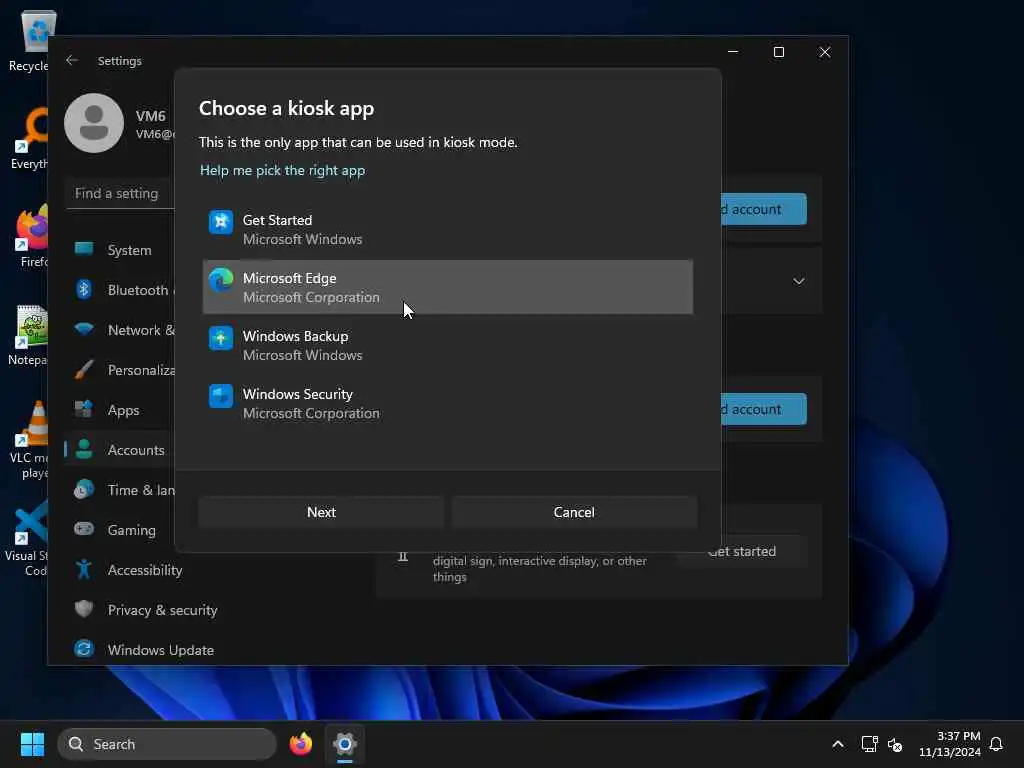Open 'Help me pick the right app' link

(282, 170)
